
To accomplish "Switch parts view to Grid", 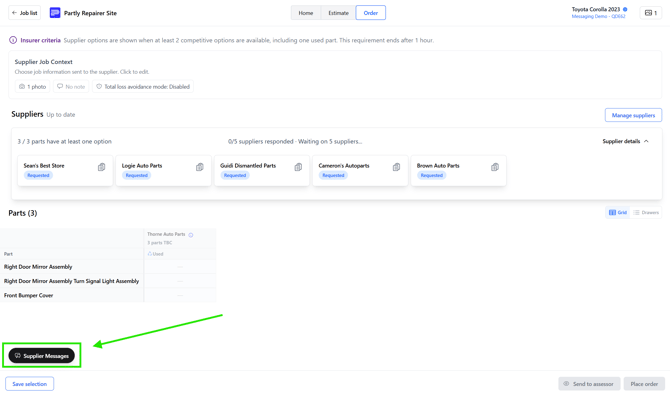I will (618, 212).
